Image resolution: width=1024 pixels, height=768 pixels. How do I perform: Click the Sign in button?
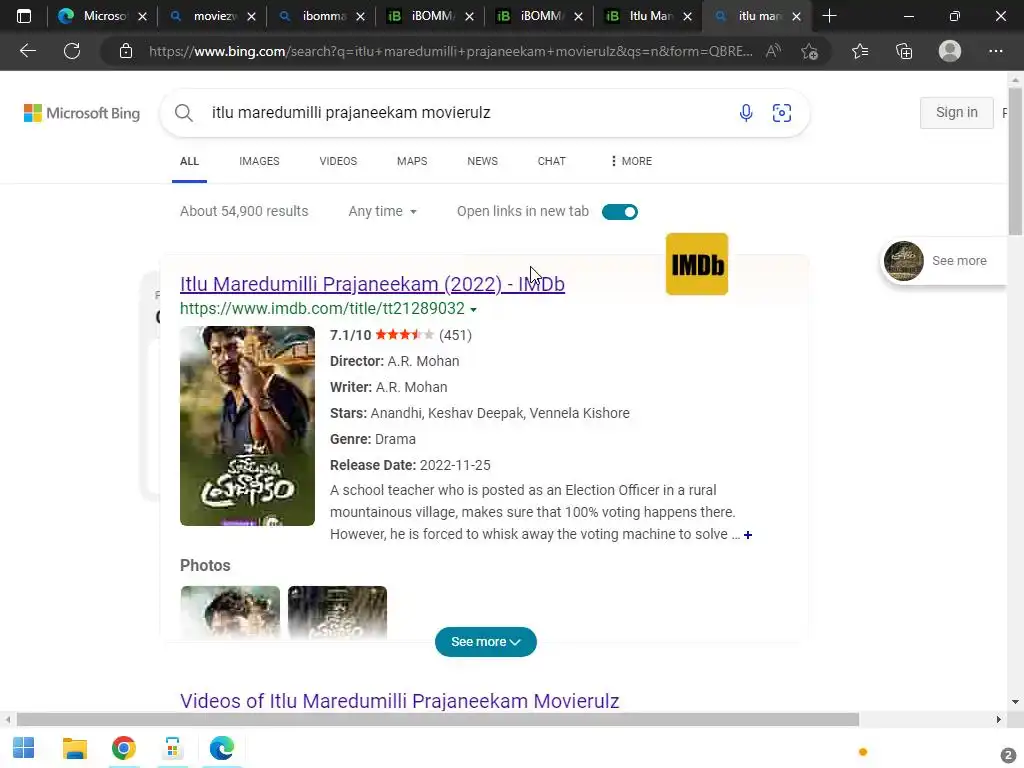coord(956,113)
